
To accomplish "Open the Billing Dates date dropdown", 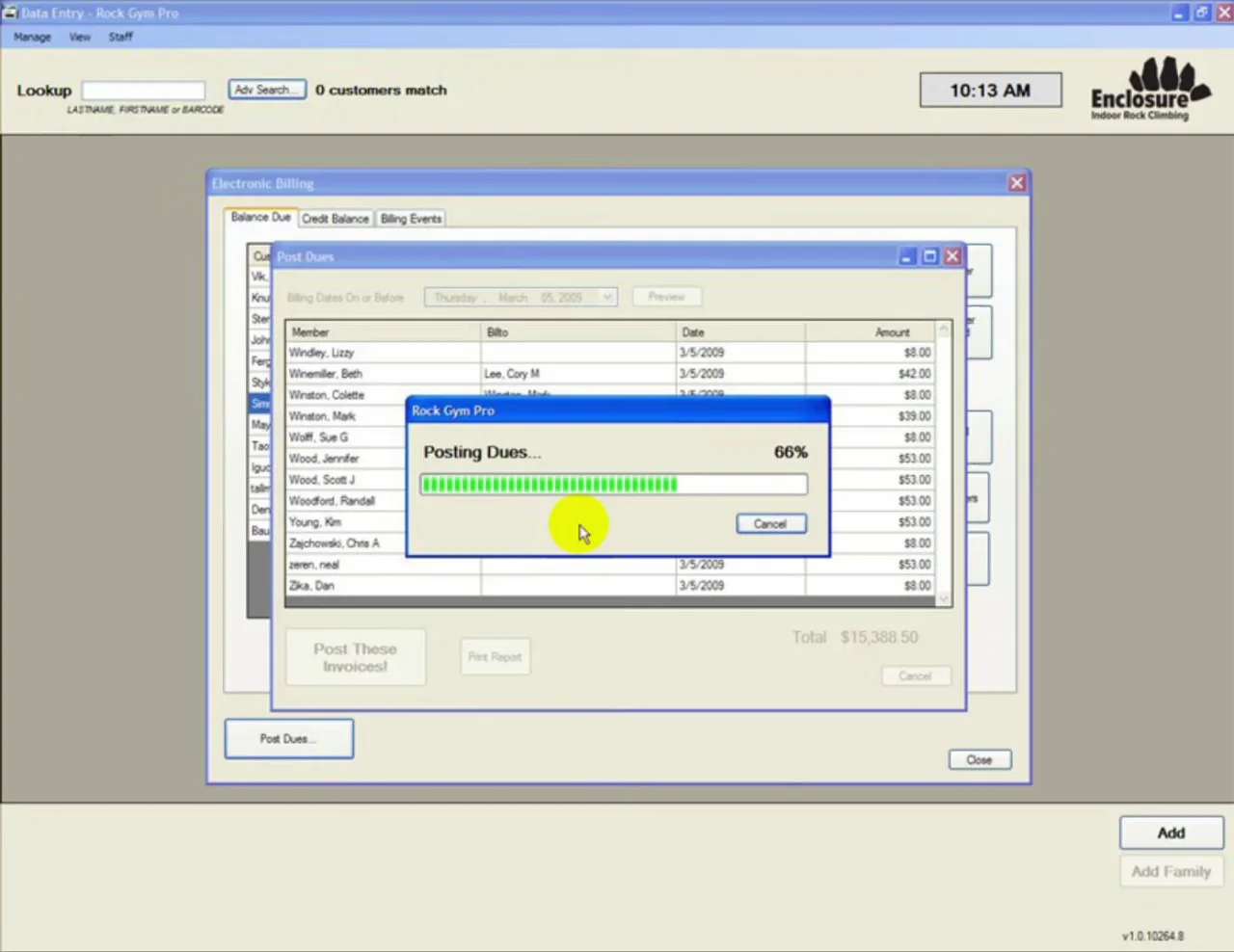I will click(607, 298).
